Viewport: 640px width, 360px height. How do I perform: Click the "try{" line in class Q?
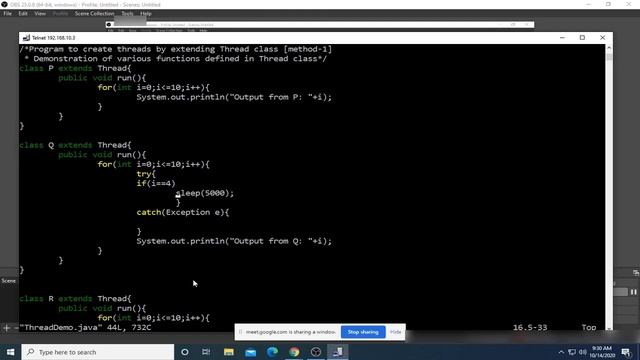pyautogui.click(x=146, y=174)
